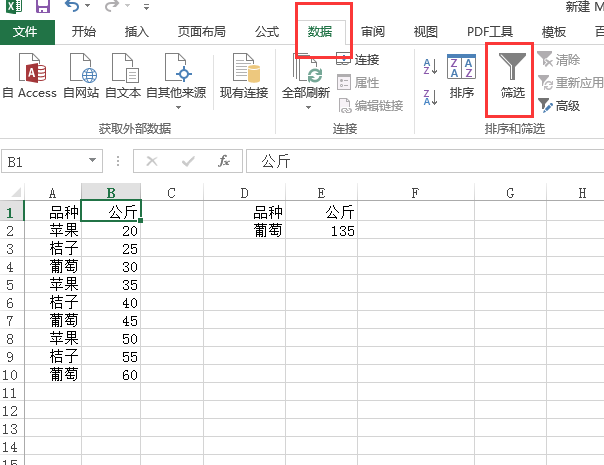Open 现有连接 dialog
The height and width of the screenshot is (465, 604).
(x=244, y=76)
